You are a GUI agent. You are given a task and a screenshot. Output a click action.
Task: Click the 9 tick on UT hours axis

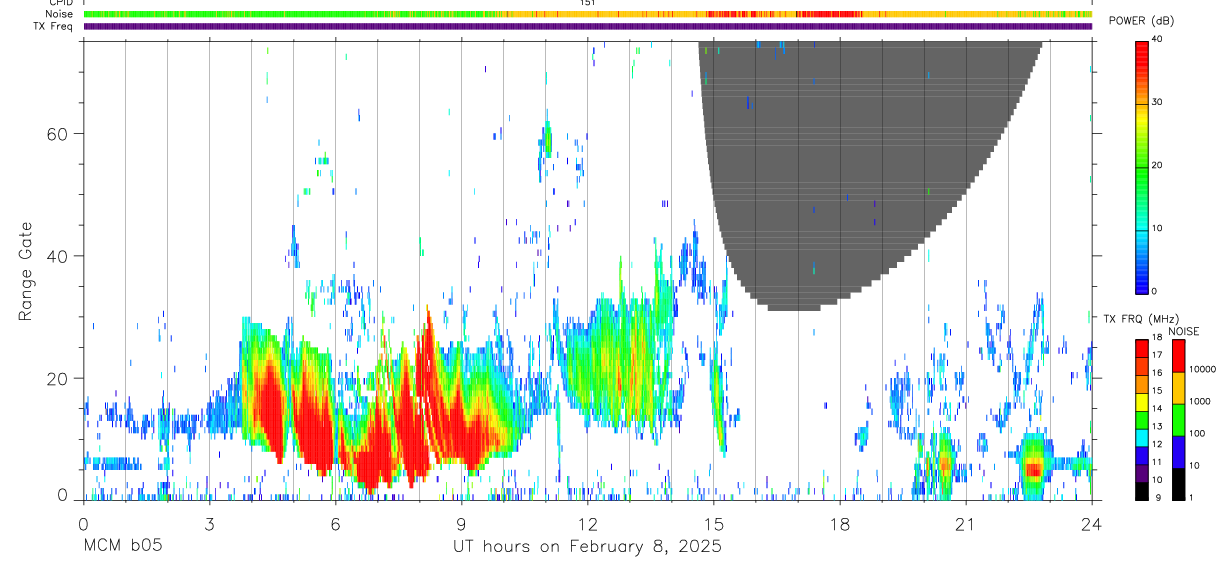[x=461, y=524]
